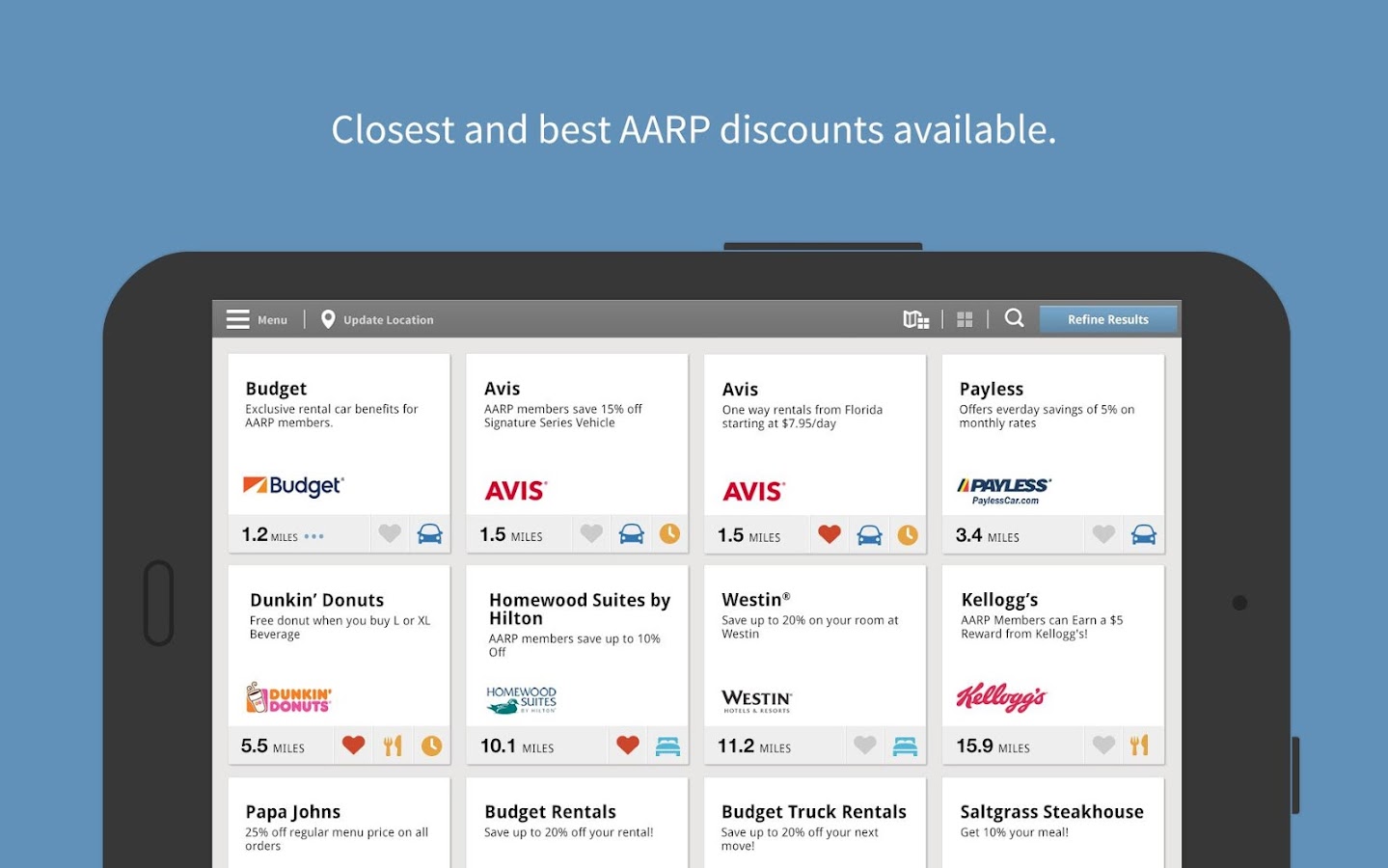Click the Westin Hotels logo
Screen dimensions: 1388x868
pyautogui.click(x=757, y=701)
